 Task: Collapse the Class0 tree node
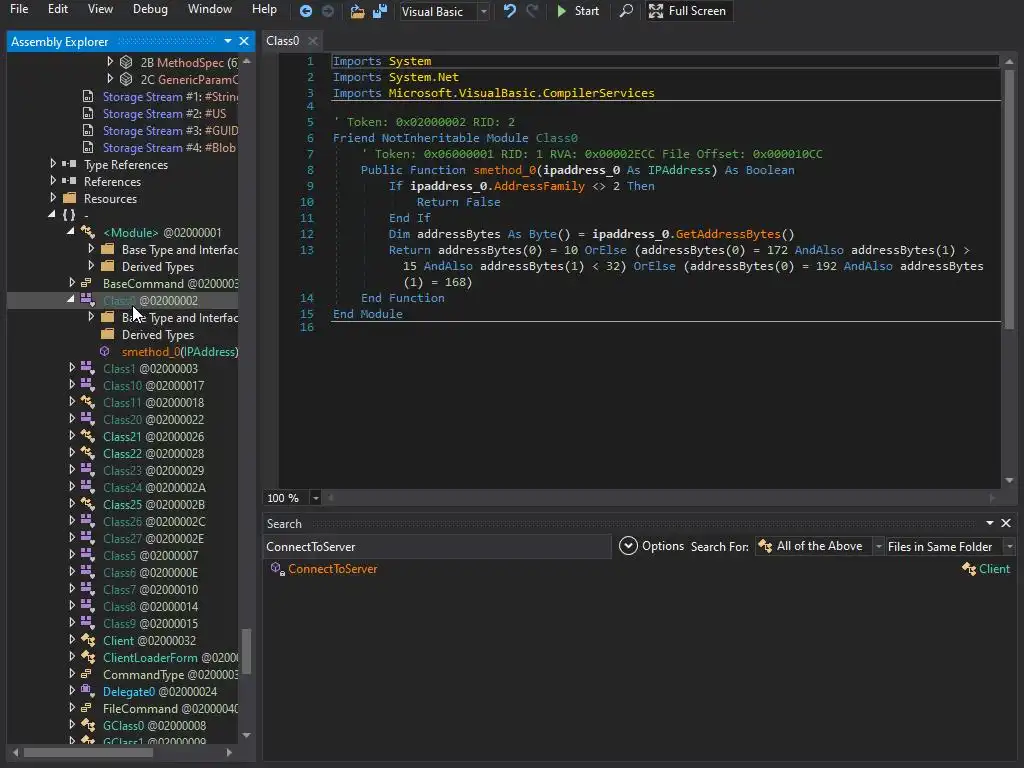[x=72, y=300]
